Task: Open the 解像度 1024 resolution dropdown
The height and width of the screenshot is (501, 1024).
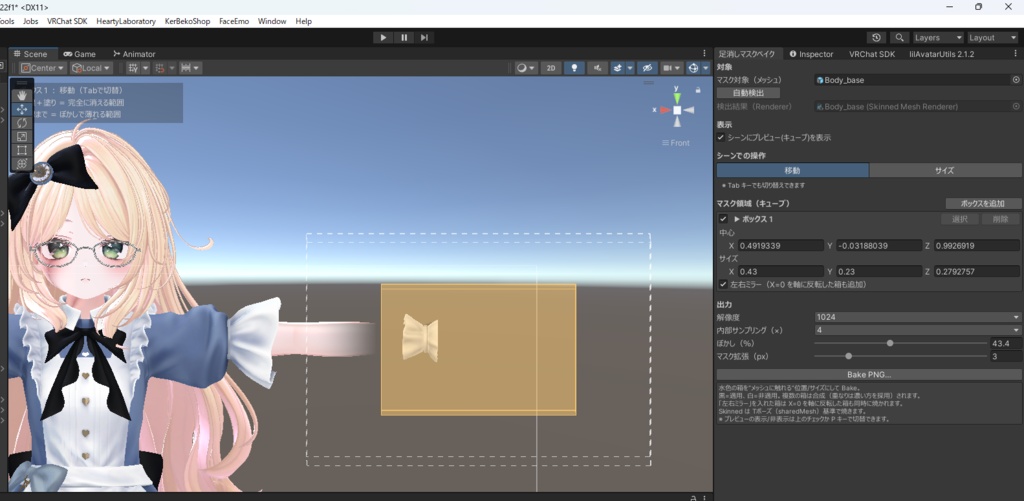Action: [x=917, y=317]
